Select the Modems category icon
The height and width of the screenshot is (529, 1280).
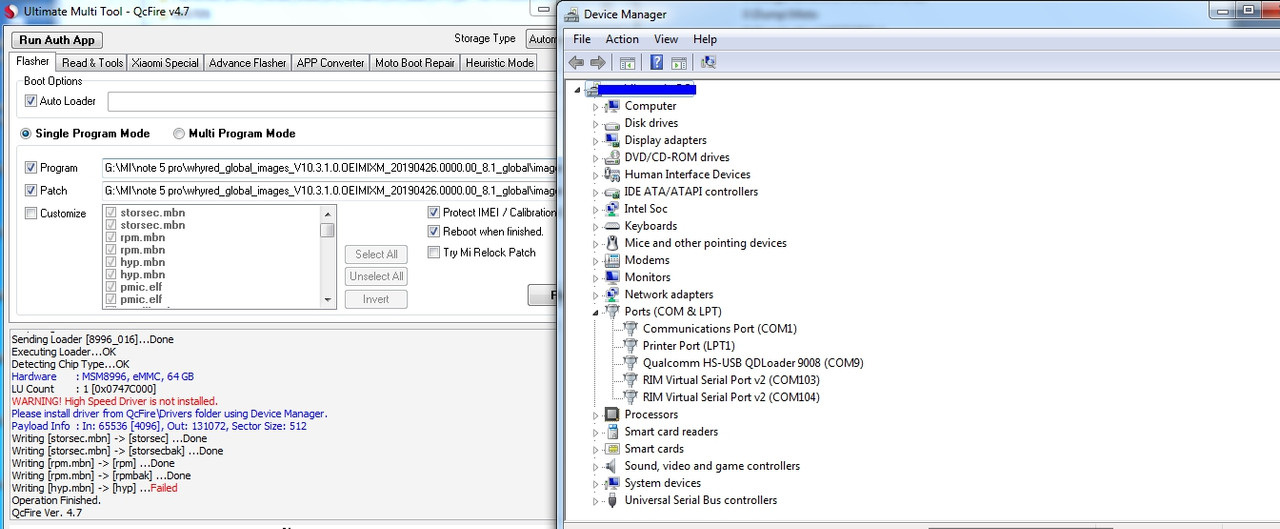(612, 260)
